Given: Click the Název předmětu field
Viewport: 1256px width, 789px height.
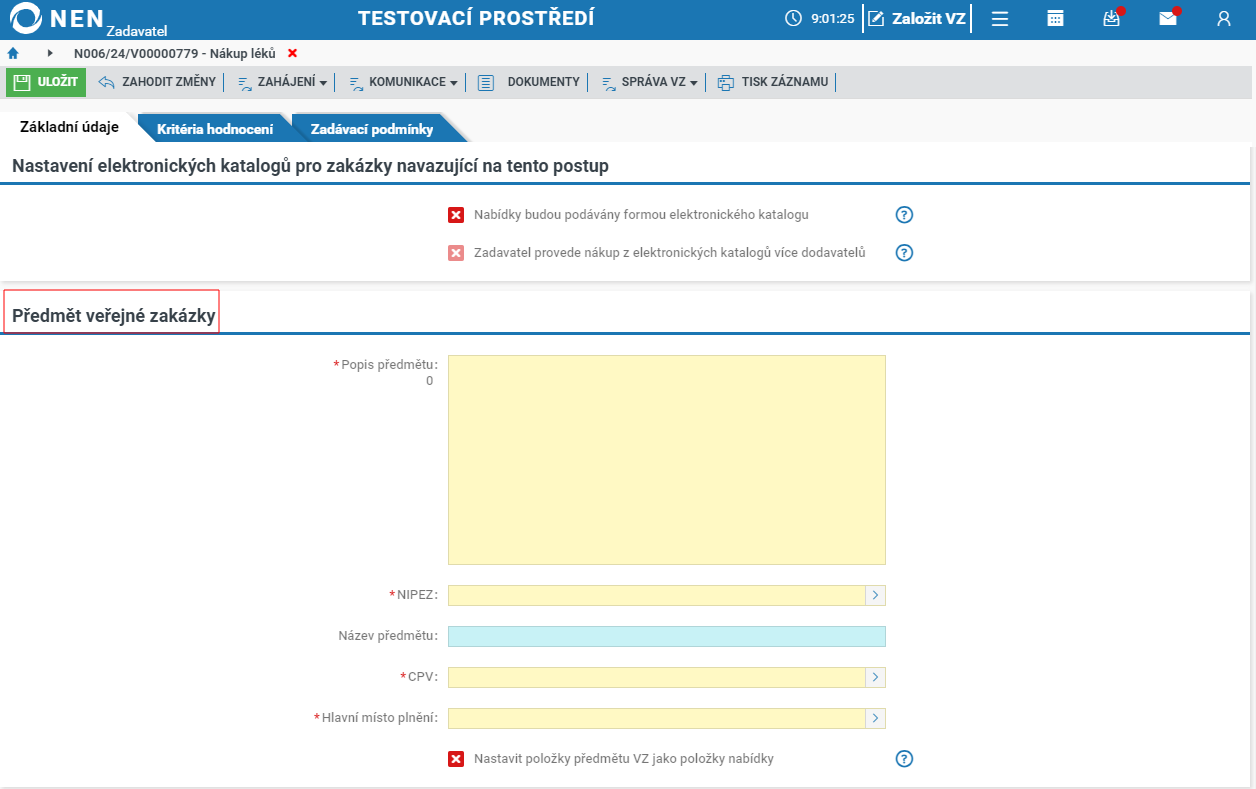Looking at the screenshot, I should (x=667, y=636).
